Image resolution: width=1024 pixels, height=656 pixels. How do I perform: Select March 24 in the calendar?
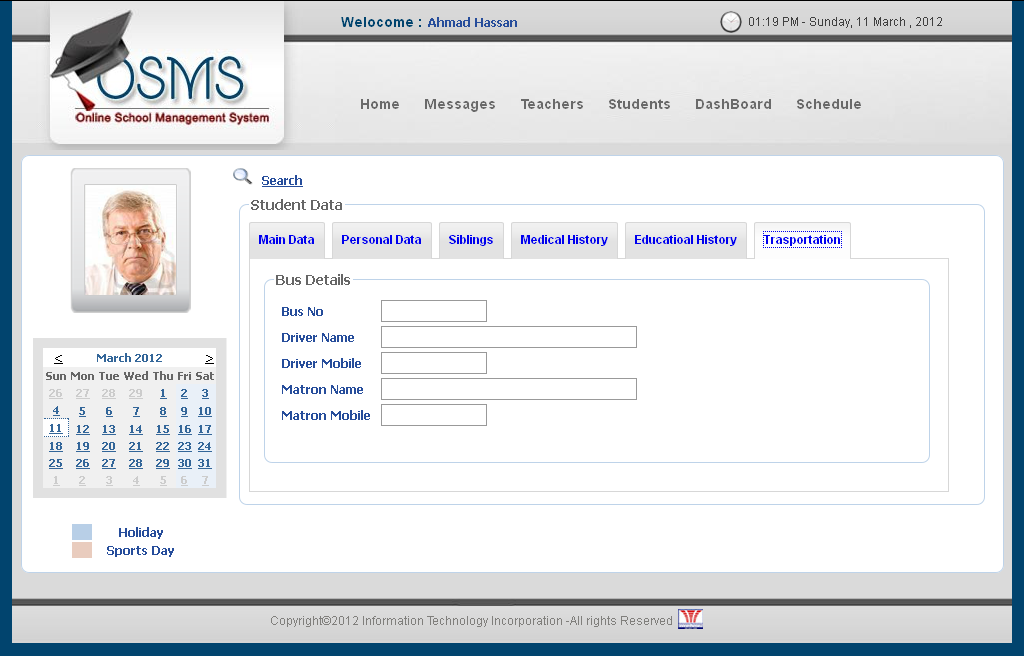pyautogui.click(x=204, y=446)
